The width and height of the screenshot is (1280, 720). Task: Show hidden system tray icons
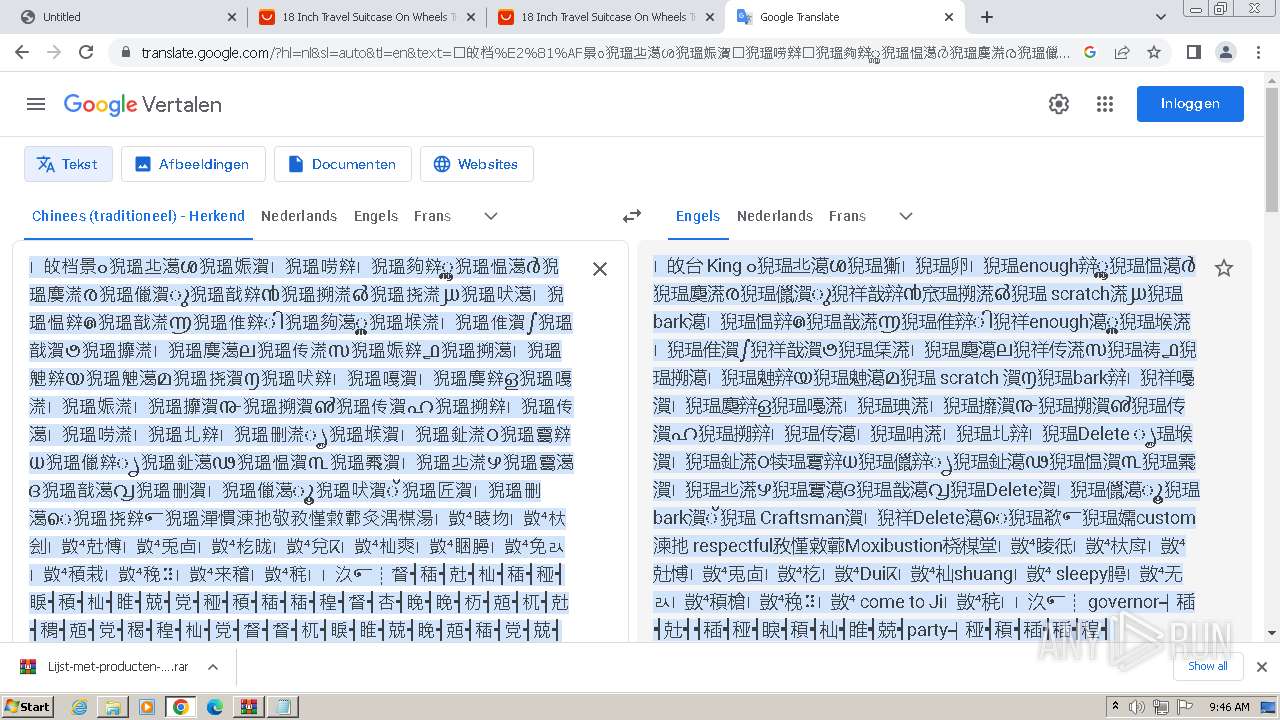pos(1115,707)
